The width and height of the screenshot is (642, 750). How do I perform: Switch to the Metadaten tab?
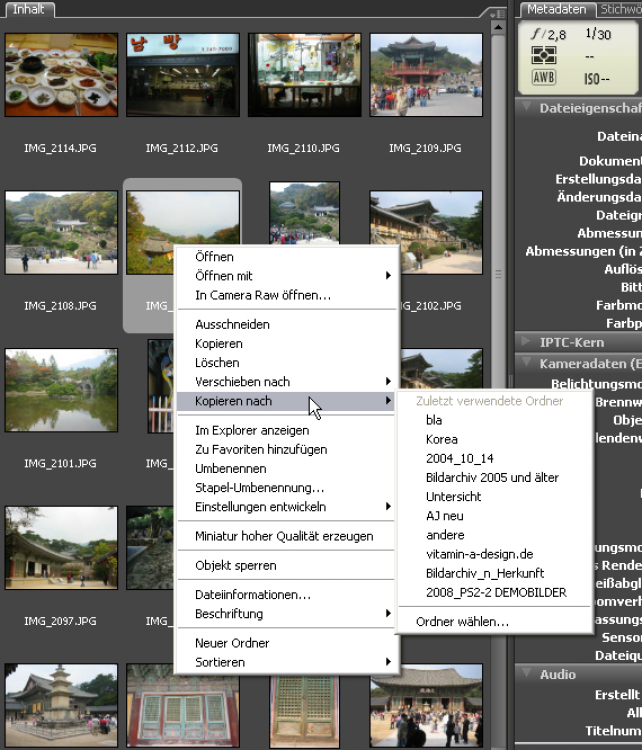pos(556,9)
